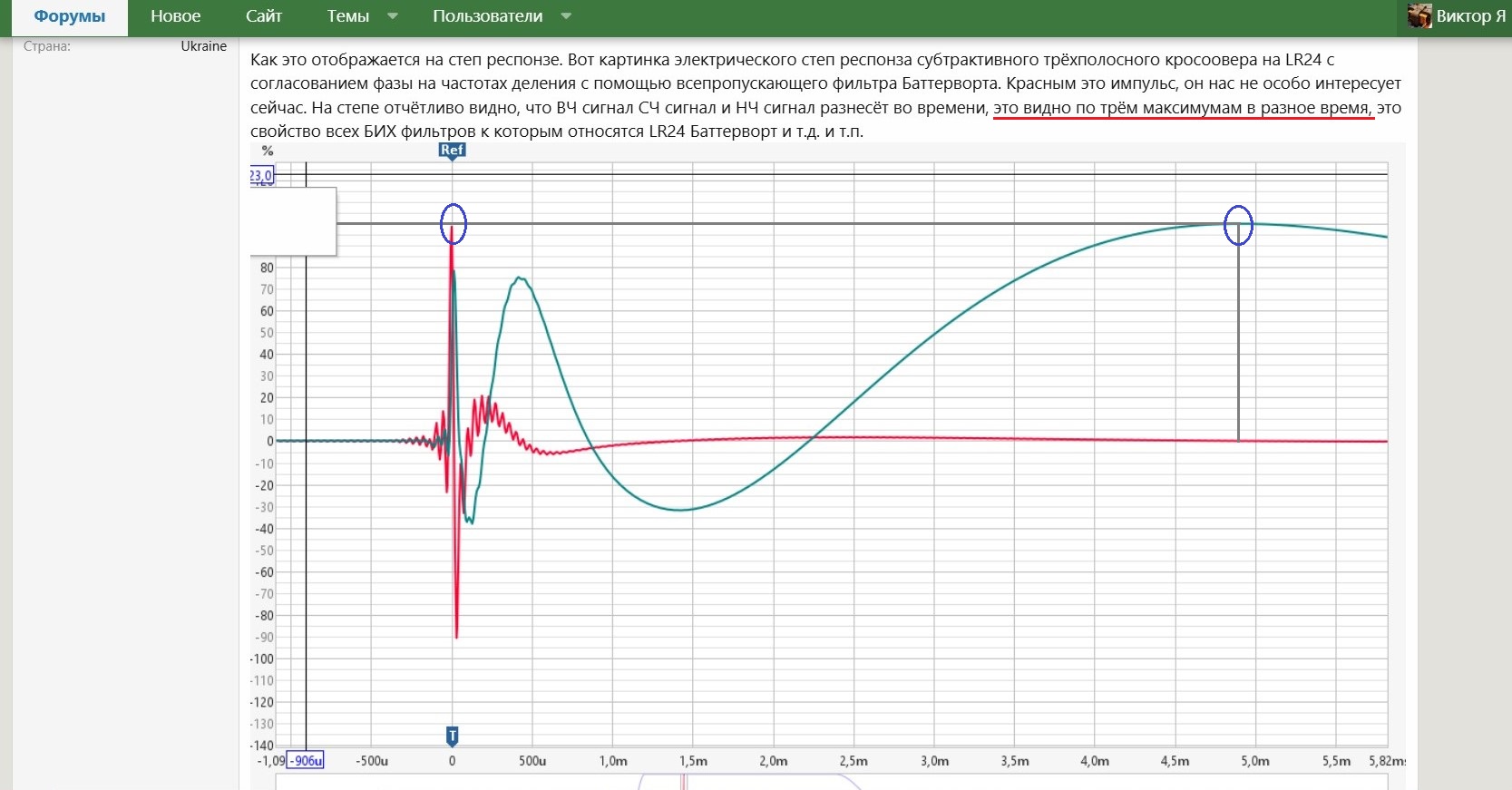Image resolution: width=1512 pixels, height=790 pixels.
Task: Expand the Темы dropdown arrow
Action: 393,16
